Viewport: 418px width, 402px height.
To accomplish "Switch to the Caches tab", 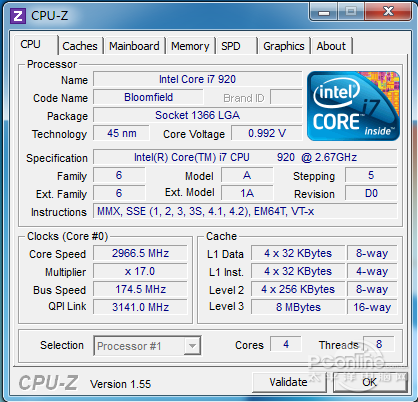I will [80, 46].
